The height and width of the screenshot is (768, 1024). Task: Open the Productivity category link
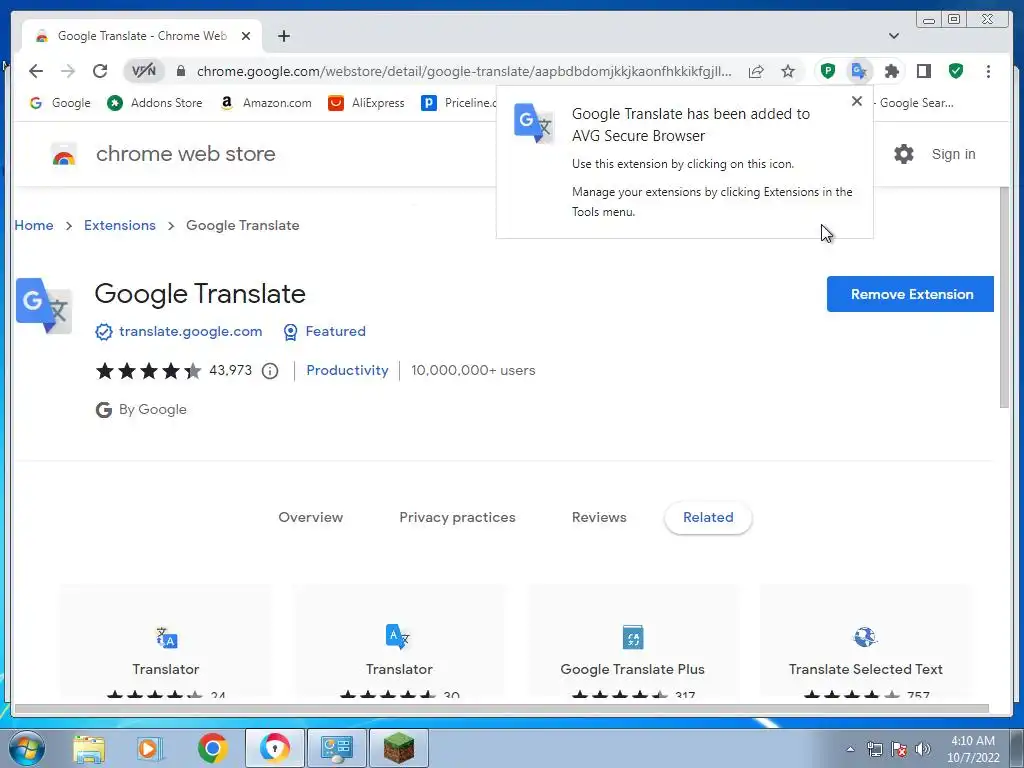click(347, 370)
